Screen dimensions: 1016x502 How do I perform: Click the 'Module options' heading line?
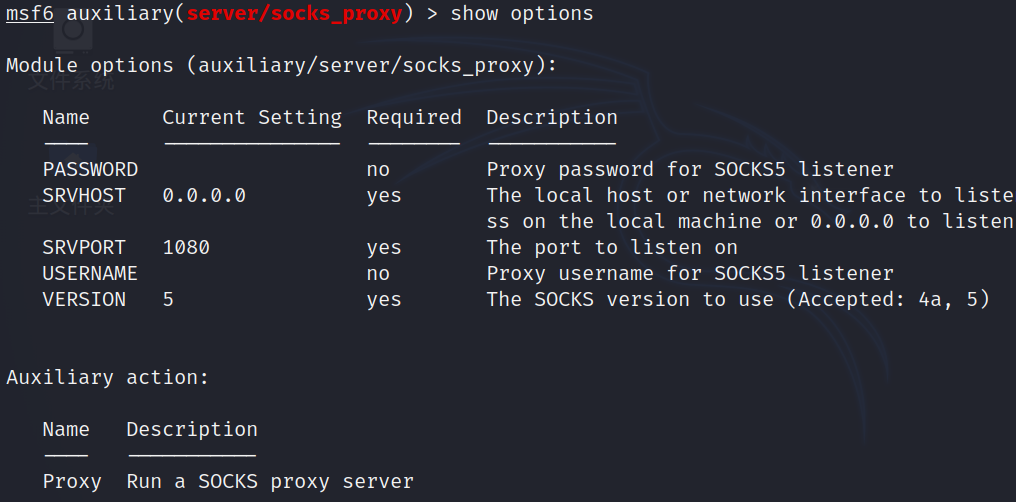[281, 65]
